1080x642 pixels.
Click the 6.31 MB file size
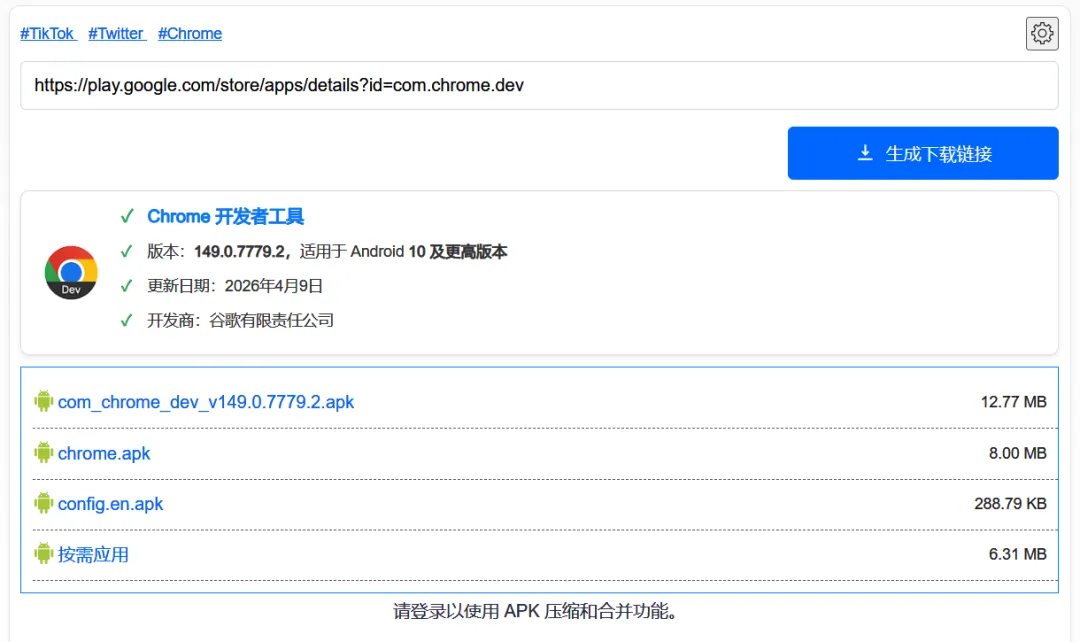(1017, 554)
